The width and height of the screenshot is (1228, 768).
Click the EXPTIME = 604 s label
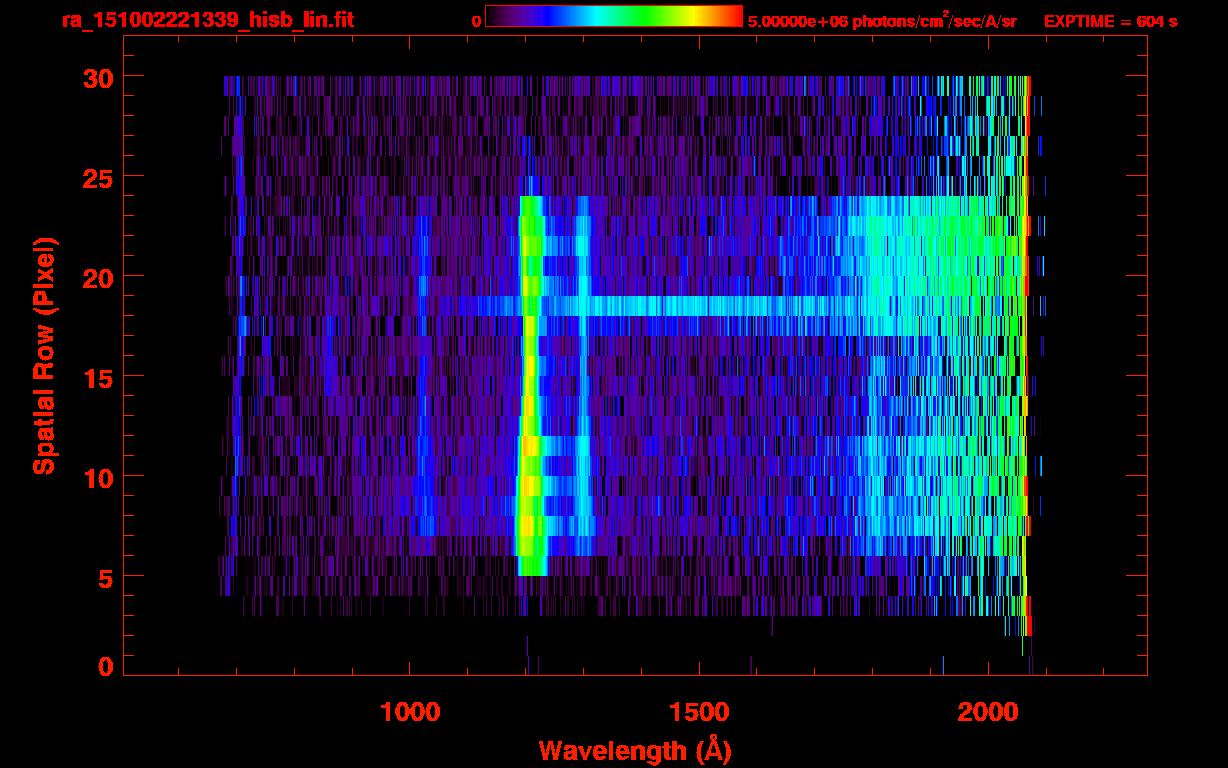pyautogui.click(x=1110, y=21)
